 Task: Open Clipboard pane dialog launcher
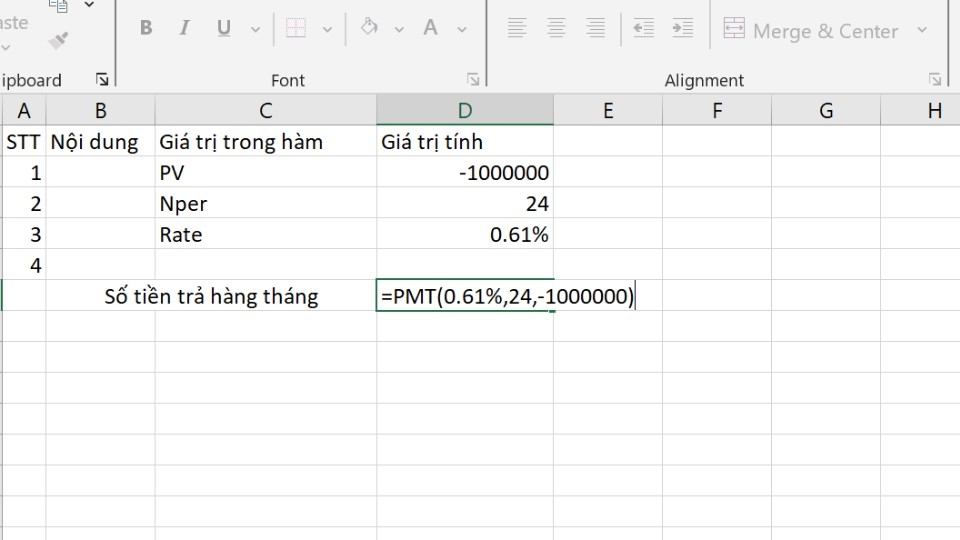102,79
